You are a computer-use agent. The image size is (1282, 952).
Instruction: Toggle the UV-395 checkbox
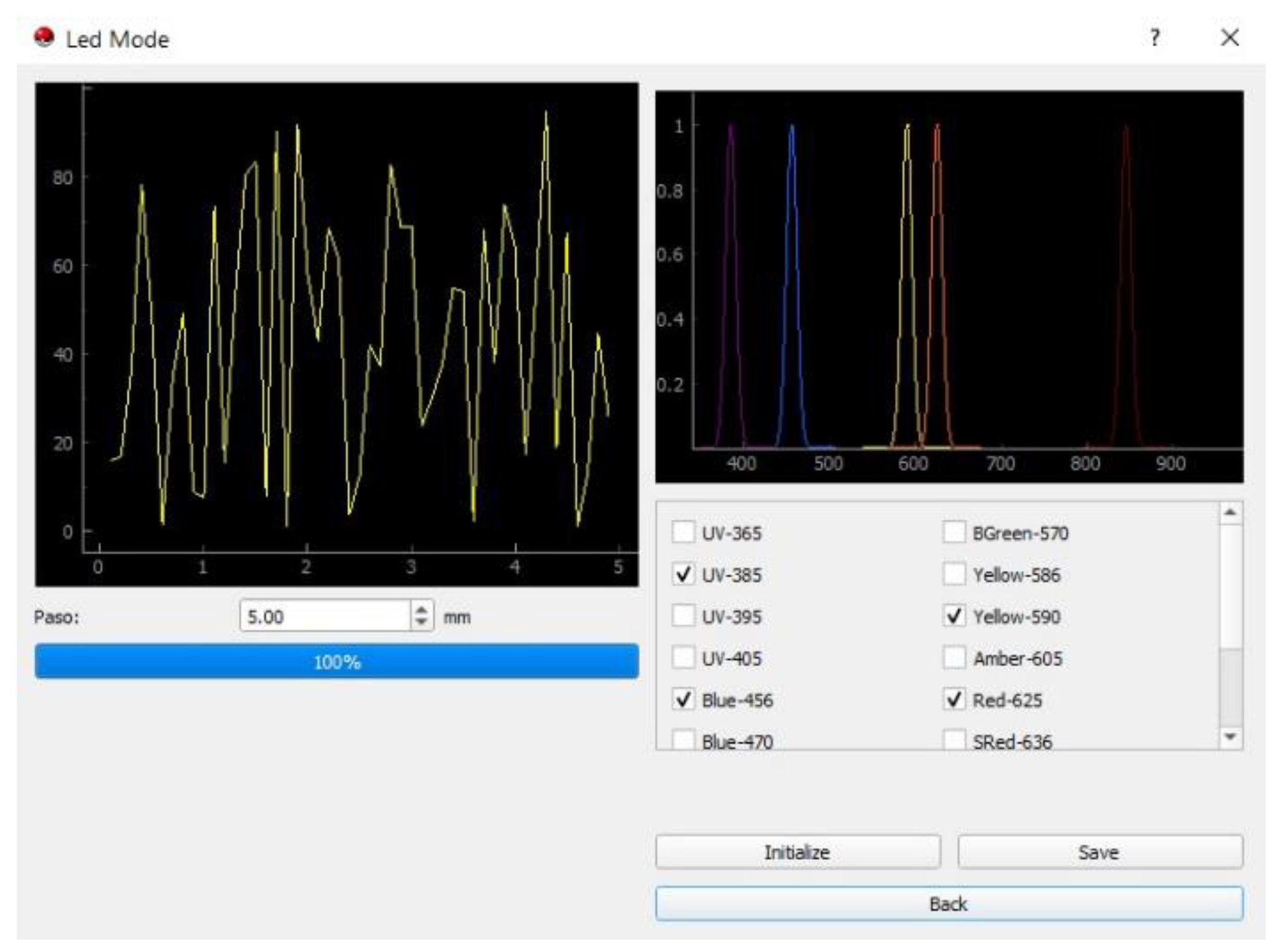(683, 616)
